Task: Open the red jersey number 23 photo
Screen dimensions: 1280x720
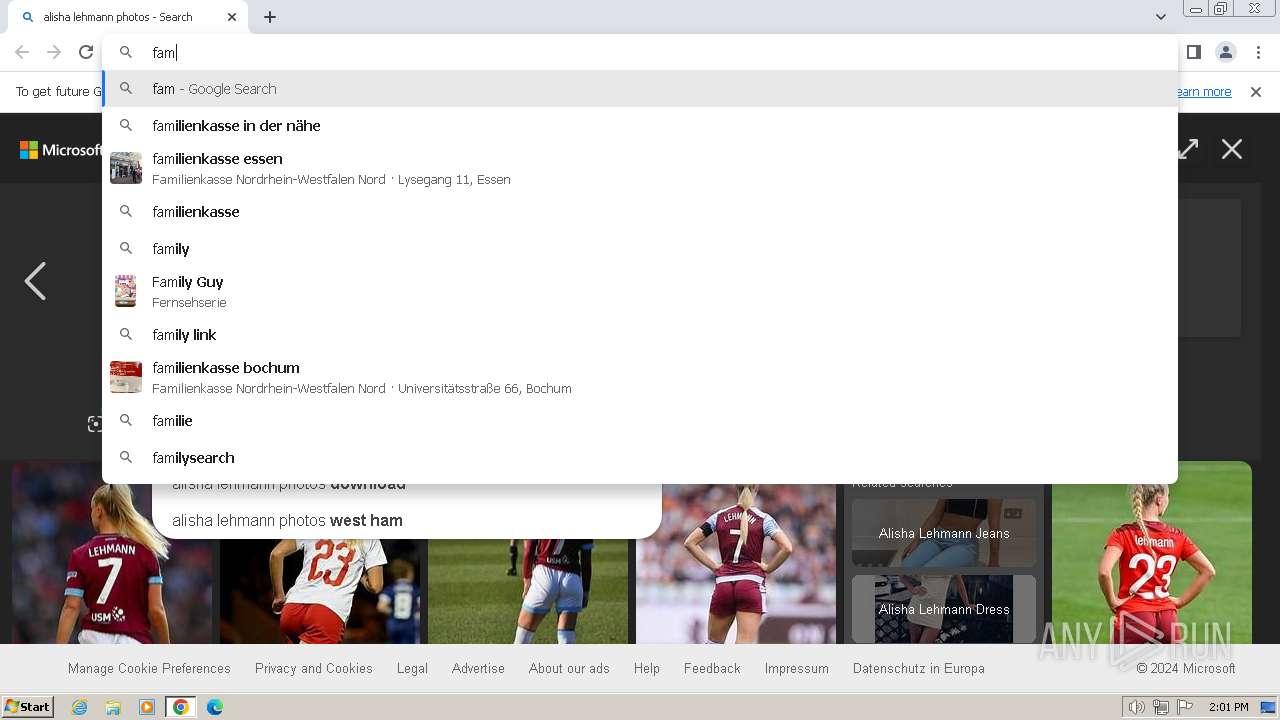Action: [1152, 553]
